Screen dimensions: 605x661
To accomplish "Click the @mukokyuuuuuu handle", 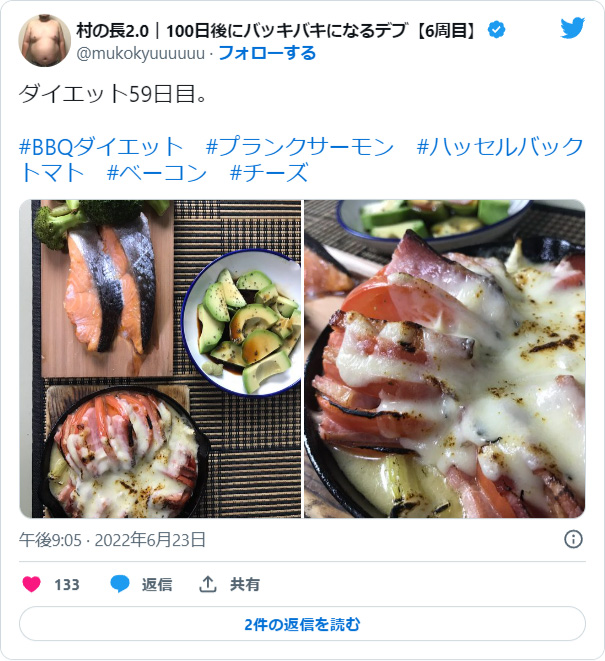I will click(141, 54).
